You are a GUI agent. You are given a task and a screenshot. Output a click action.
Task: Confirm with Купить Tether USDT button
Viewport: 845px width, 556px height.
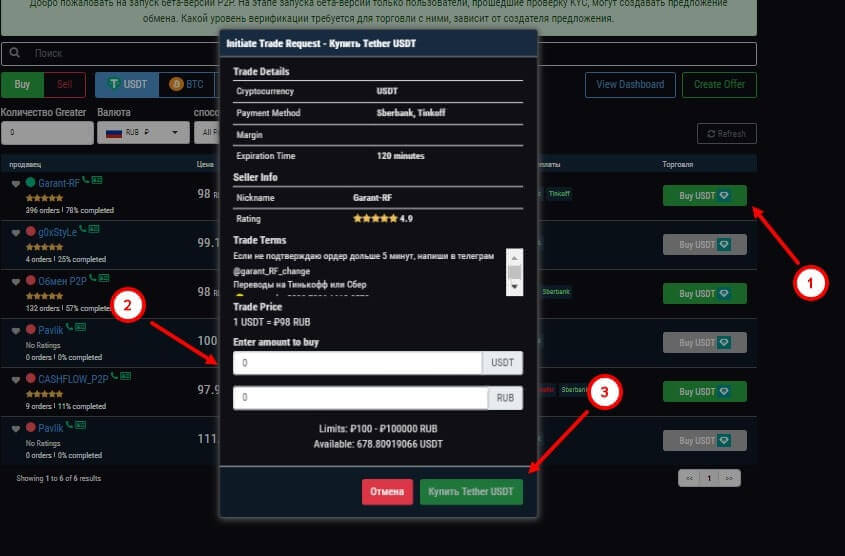click(x=471, y=492)
